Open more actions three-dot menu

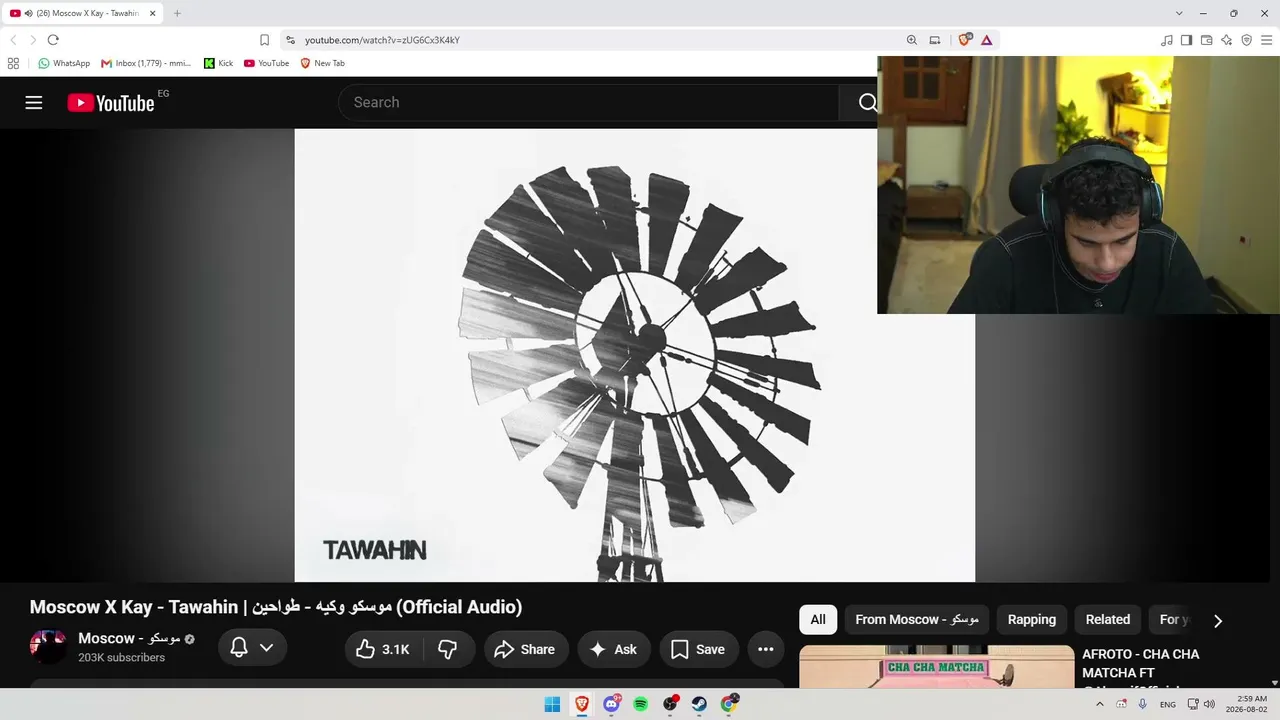(x=766, y=649)
